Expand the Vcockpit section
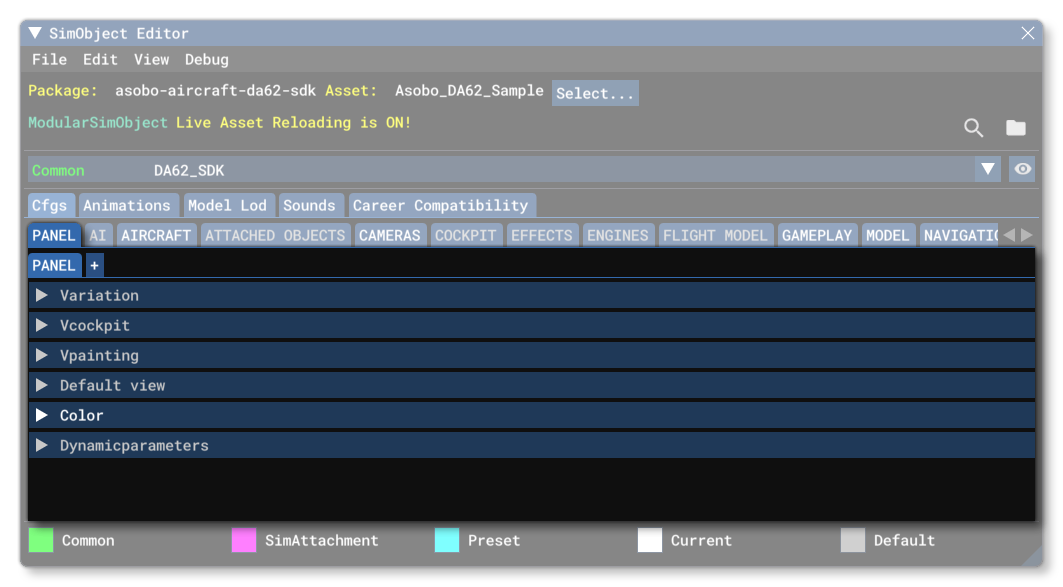 click(43, 325)
